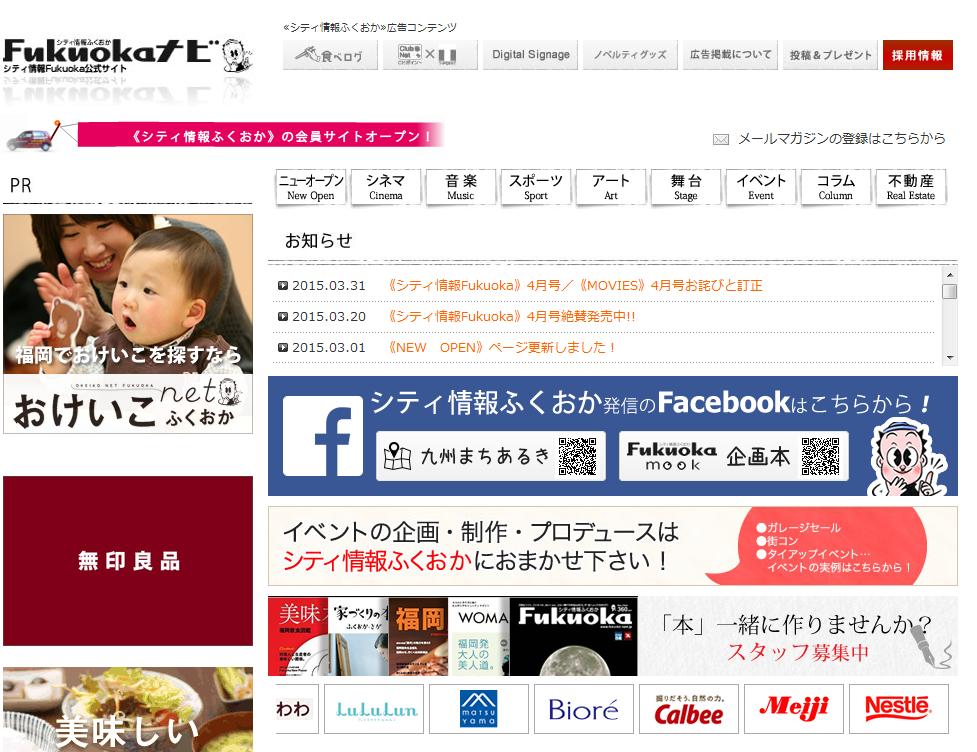Click the Bioré sponsor logo
The height and width of the screenshot is (752, 977).
584,709
